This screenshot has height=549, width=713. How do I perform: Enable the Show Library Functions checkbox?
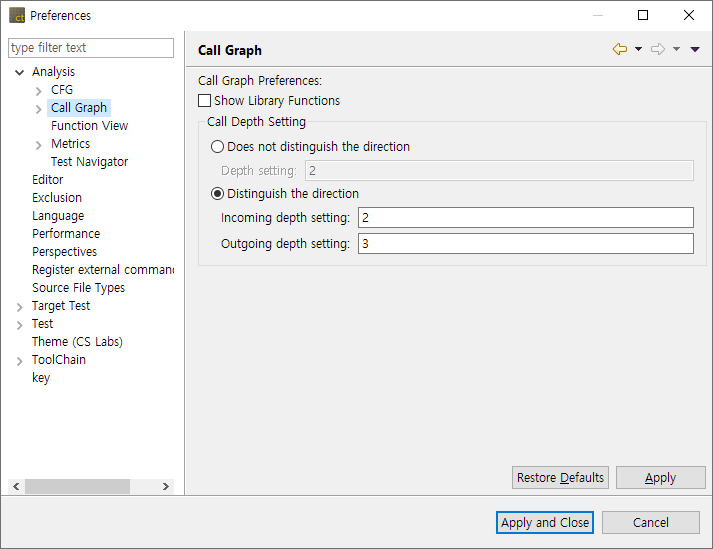[x=205, y=101]
